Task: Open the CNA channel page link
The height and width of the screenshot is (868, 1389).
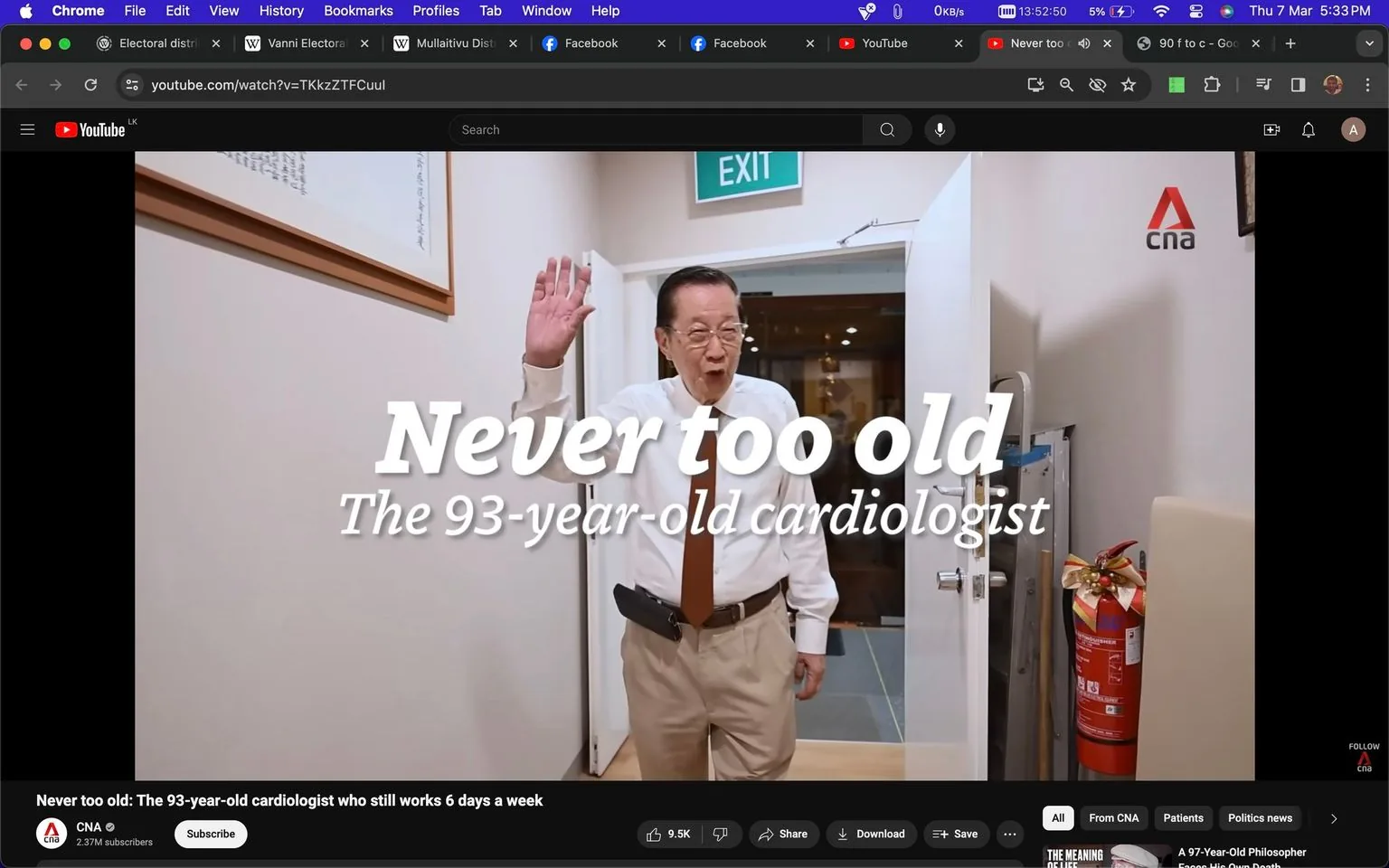Action: tap(89, 826)
